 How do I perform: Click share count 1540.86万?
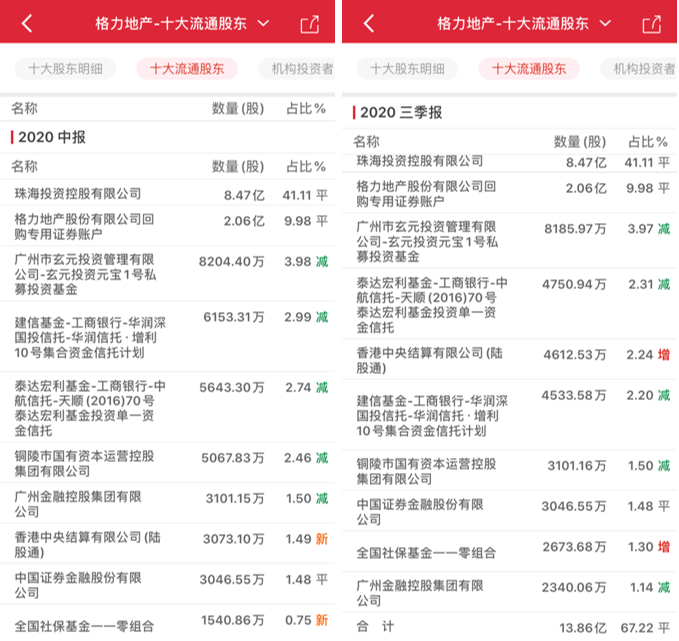[x=233, y=620]
